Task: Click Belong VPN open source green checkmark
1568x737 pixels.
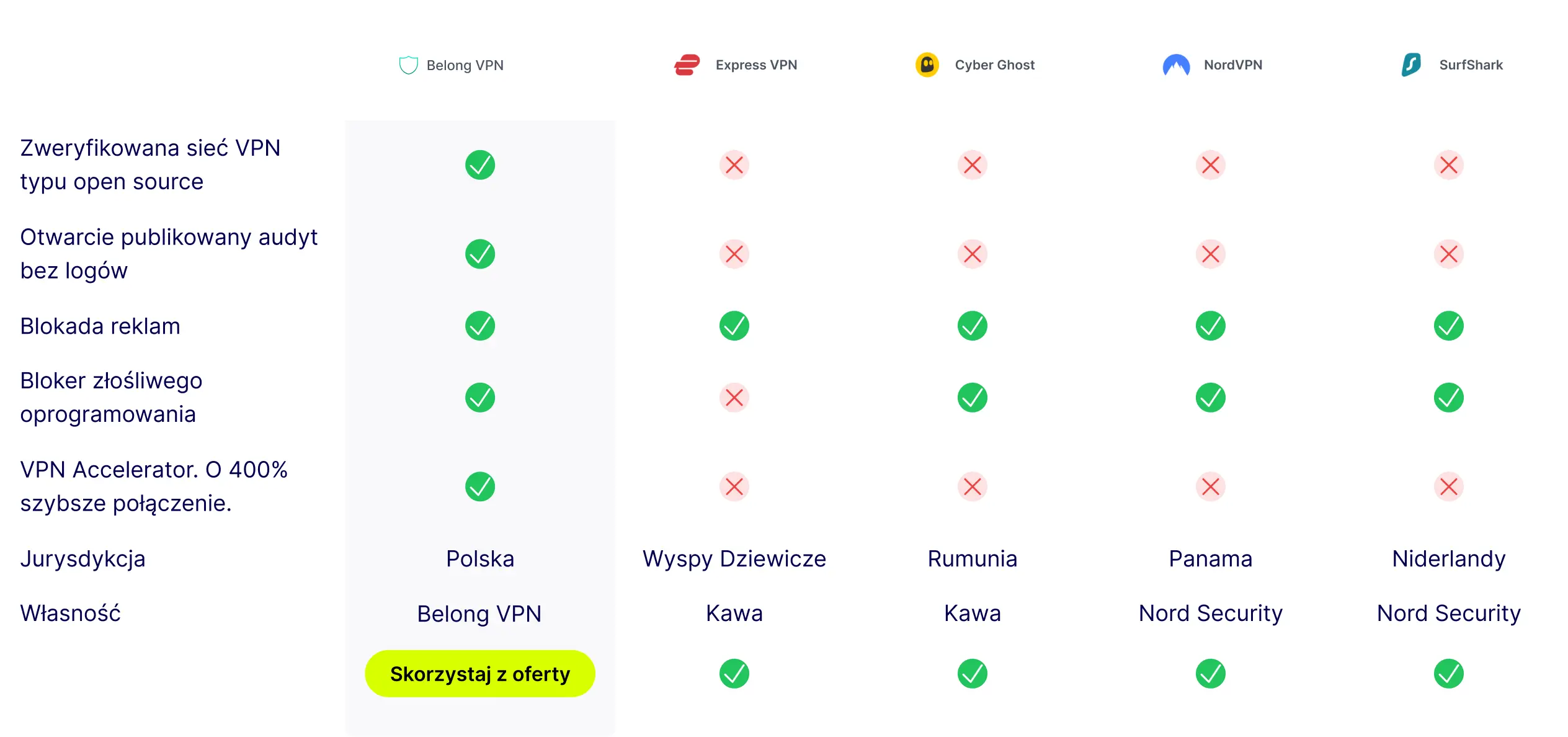Action: tap(480, 165)
